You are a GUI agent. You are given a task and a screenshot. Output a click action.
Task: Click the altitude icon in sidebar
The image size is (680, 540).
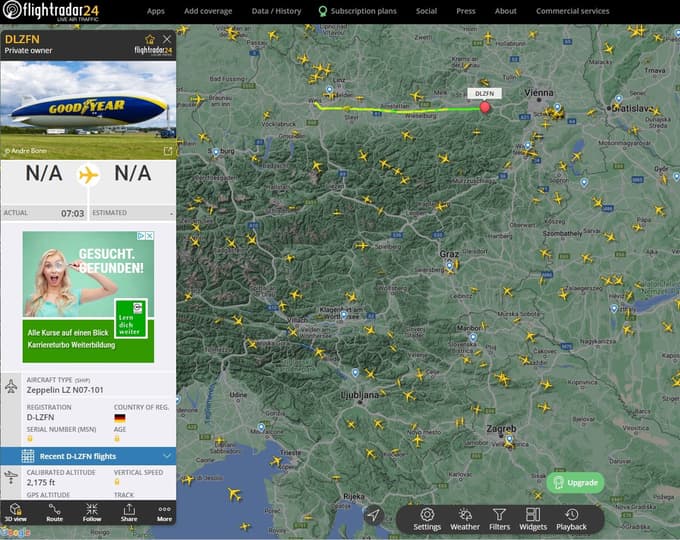[x=11, y=477]
